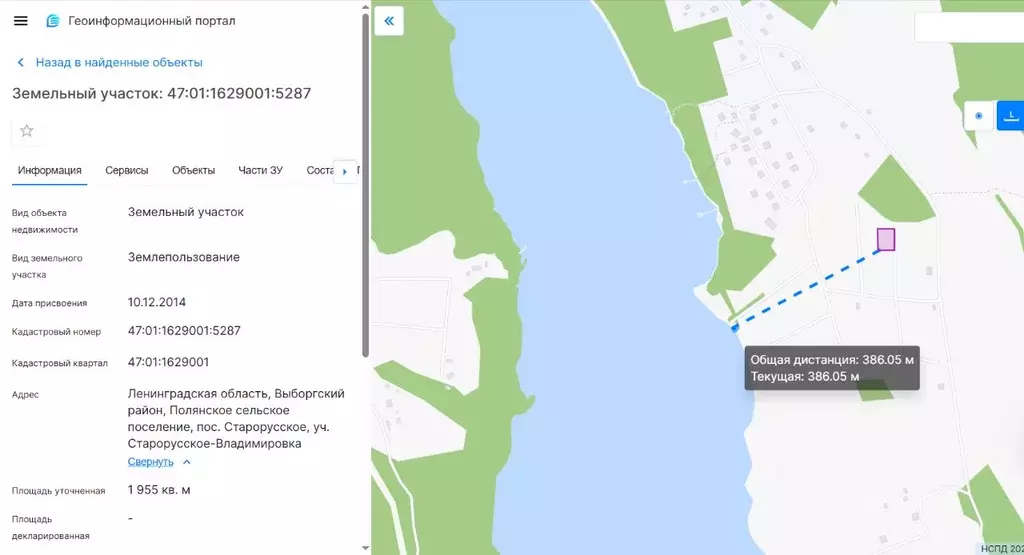Screen dimensions: 1024x555
Task: Click the chevron-up next to Свернуть
Action: [187, 462]
